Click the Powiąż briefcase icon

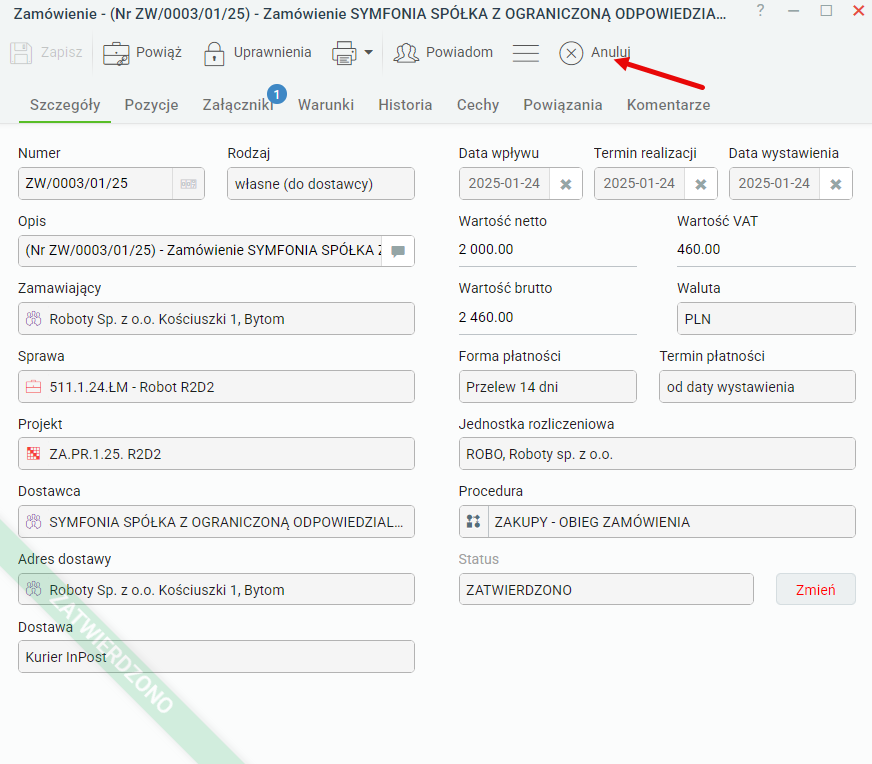pos(116,53)
